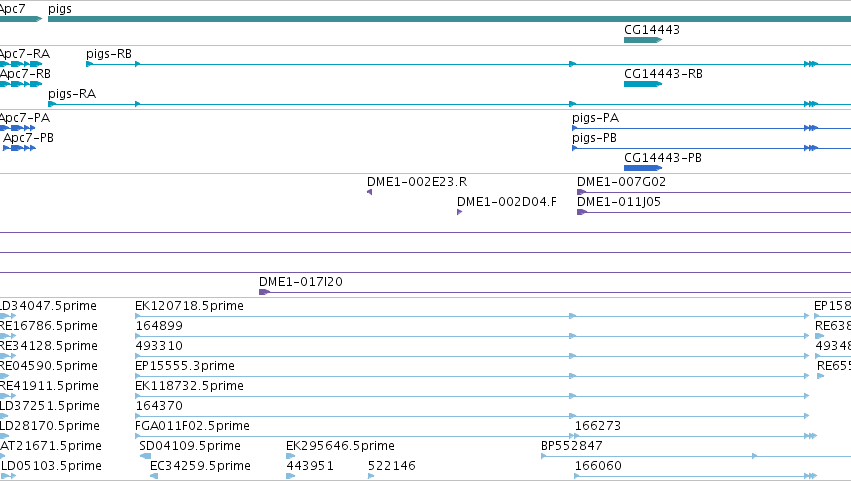The height and width of the screenshot is (481, 851).
Task: Select the LD34047.5prime EST label
Action: pos(48,306)
